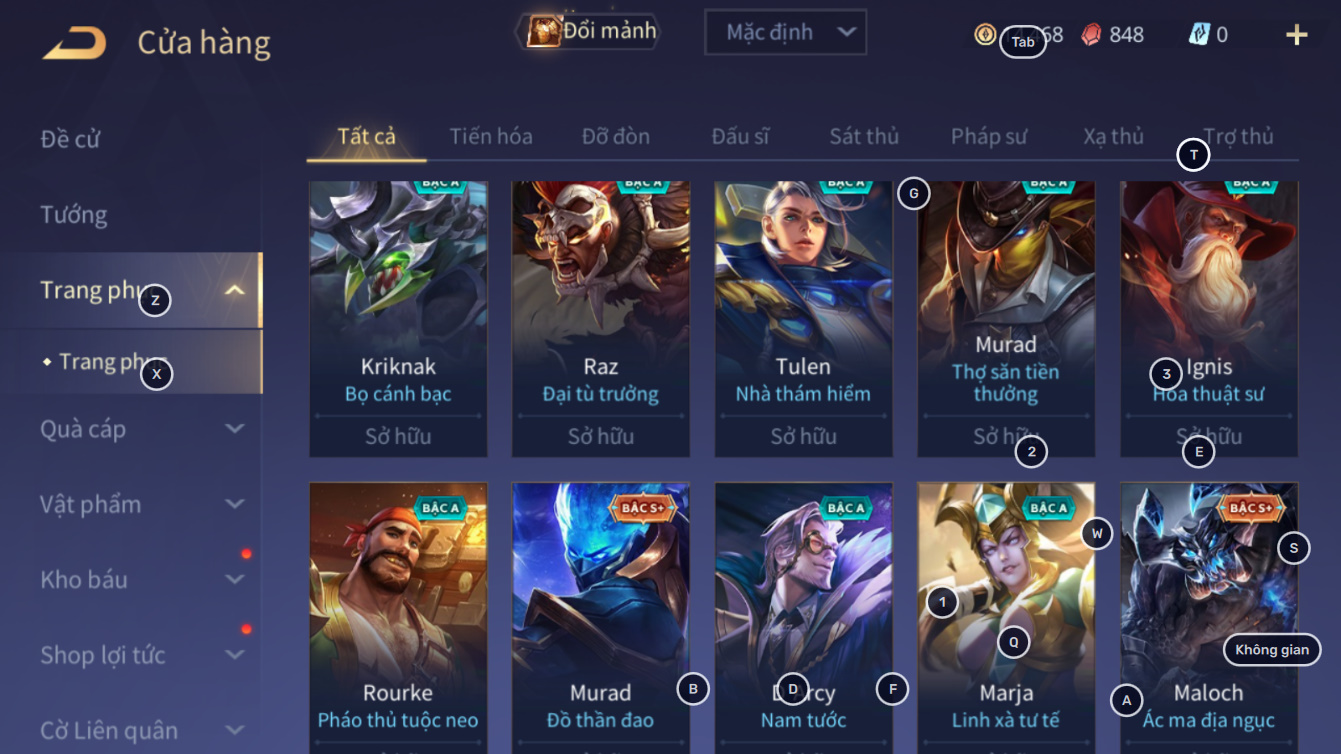Tap the plus icon to add currency
The image size is (1341, 754).
pos(1296,35)
